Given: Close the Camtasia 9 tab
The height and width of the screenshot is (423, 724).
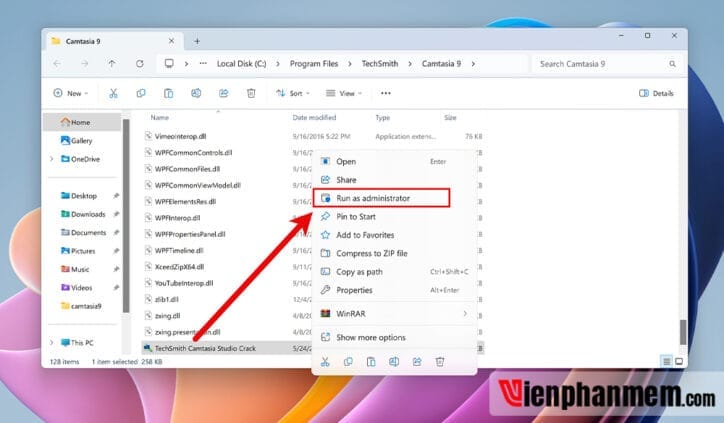Looking at the screenshot, I should [171, 41].
